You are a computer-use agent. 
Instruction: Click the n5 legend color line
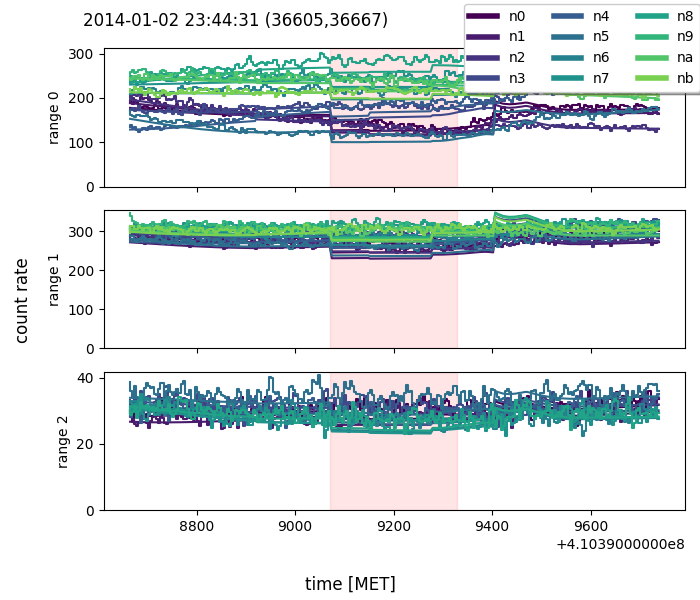(x=567, y=37)
